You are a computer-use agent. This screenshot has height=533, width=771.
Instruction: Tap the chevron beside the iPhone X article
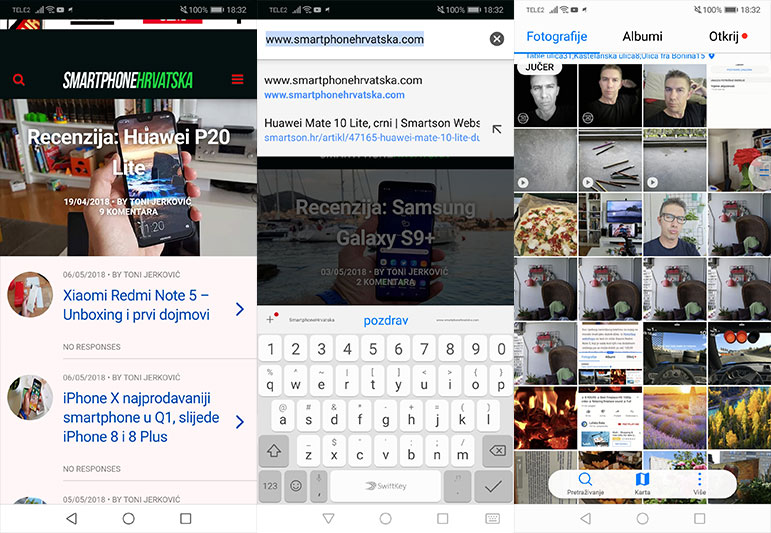[239, 421]
